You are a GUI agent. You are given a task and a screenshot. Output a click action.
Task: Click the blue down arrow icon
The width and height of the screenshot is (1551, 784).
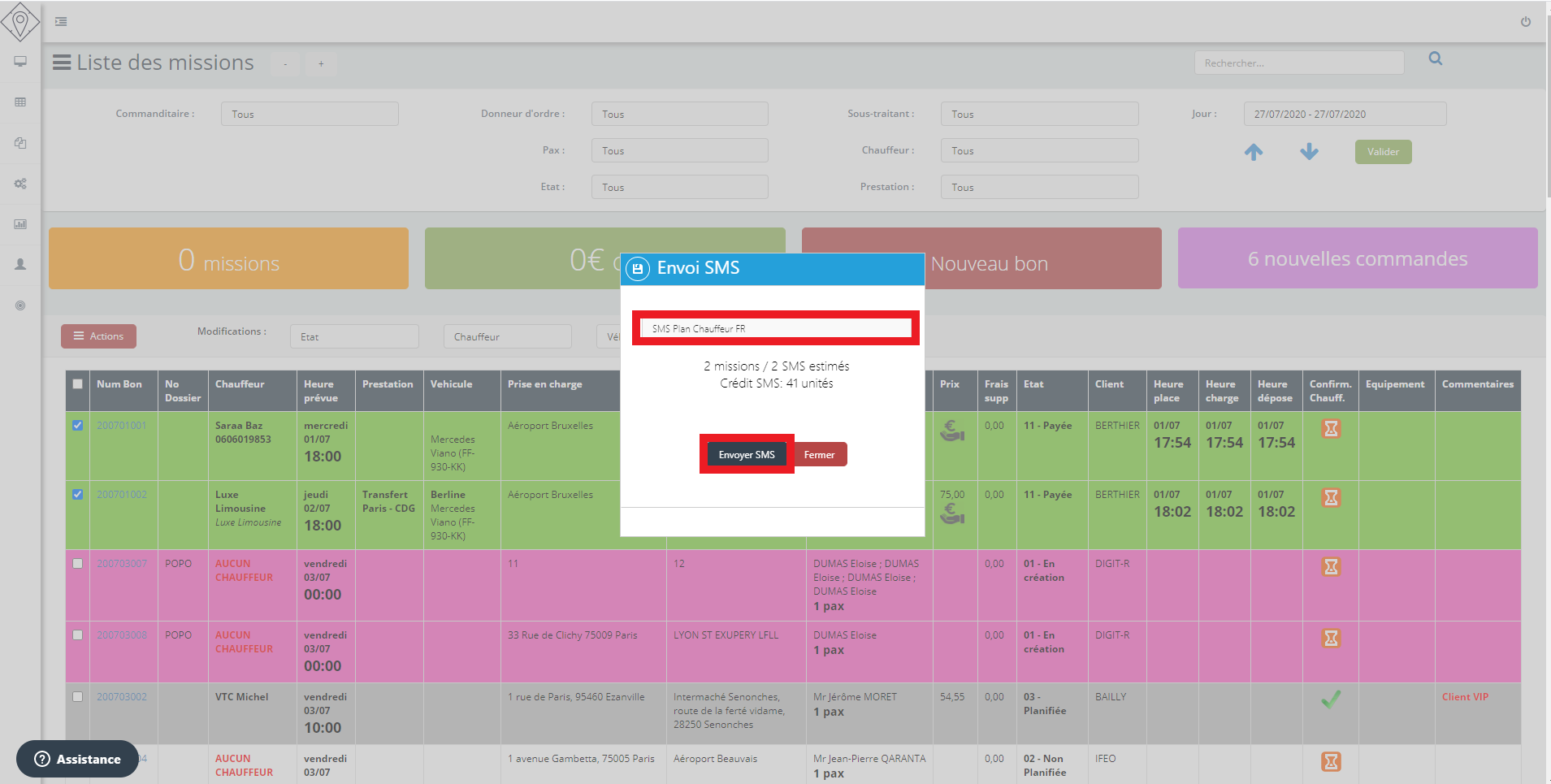pyautogui.click(x=1309, y=152)
